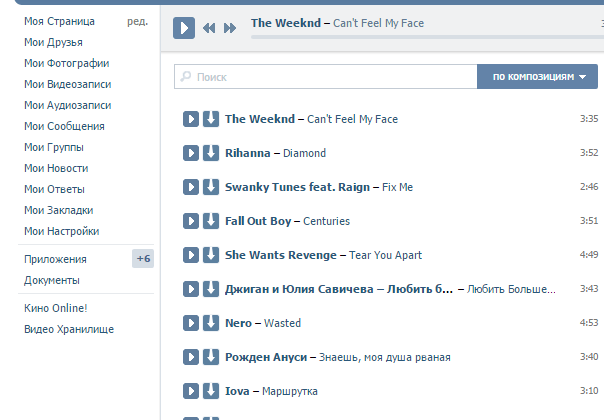The width and height of the screenshot is (604, 420).
Task: Play Fall Out Boy – Centuries
Action: pos(191,221)
